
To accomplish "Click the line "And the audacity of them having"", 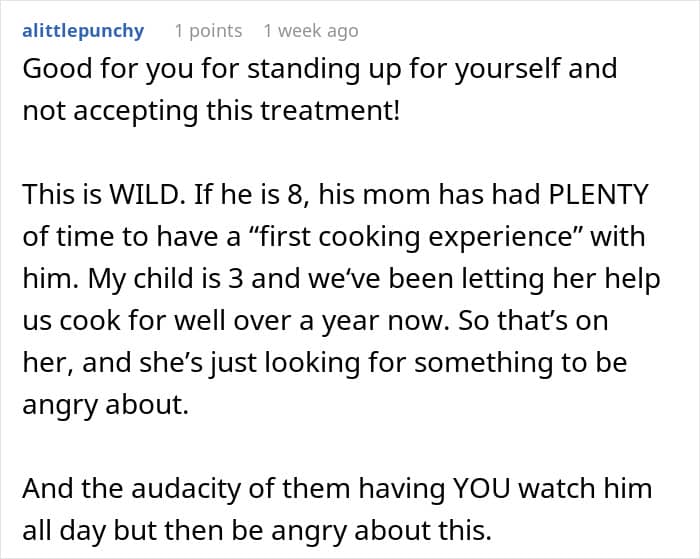I will [x=220, y=489].
